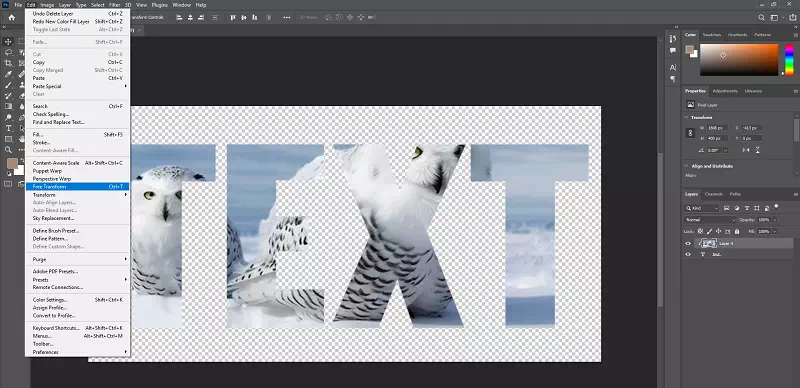Click the align right edges icon
The height and width of the screenshot is (388, 800).
(x=201, y=17)
